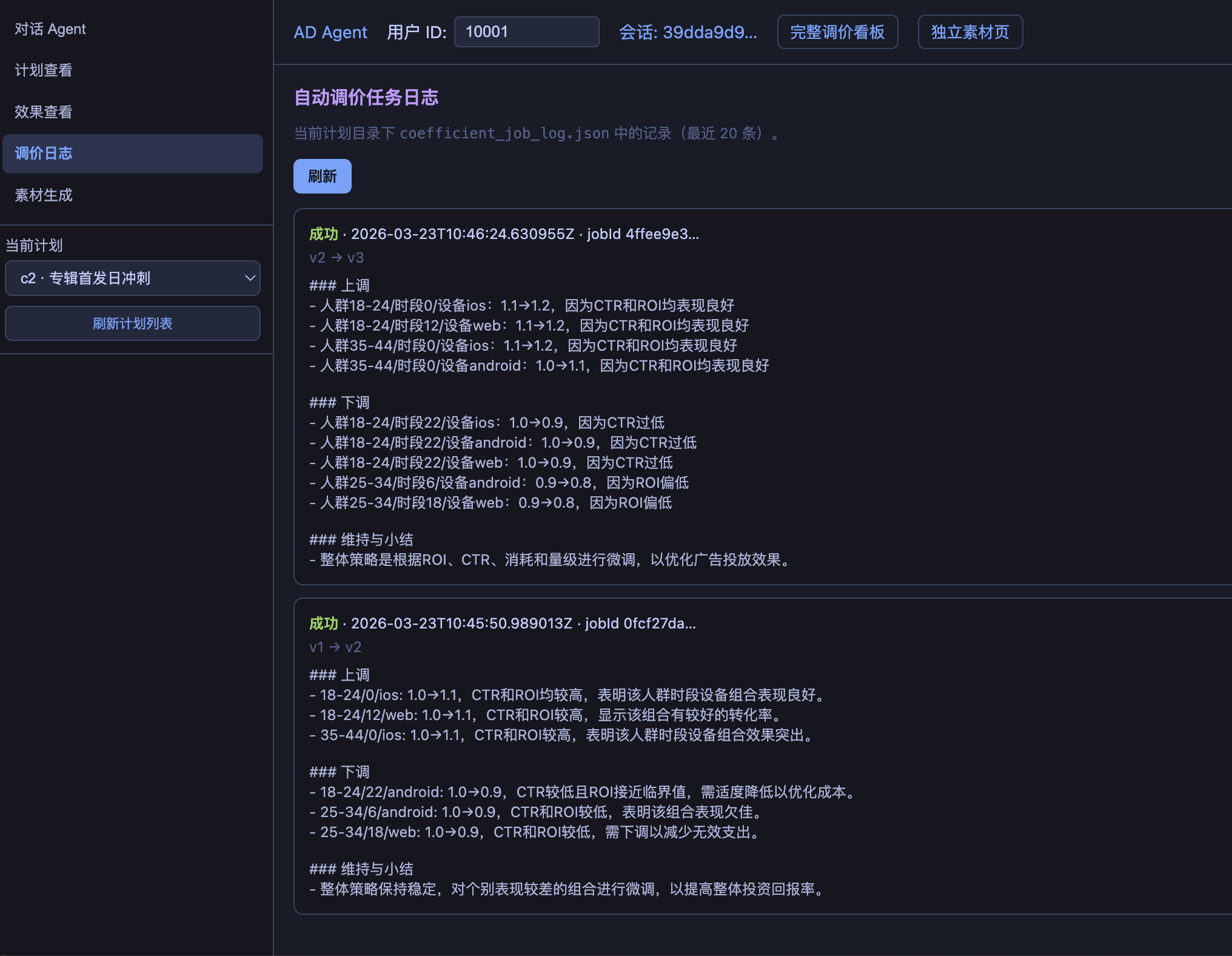Click line 人群18-24/时段22/设备web 1.0→0.9
Viewport: 1232px width, 956px height.
[x=491, y=463]
